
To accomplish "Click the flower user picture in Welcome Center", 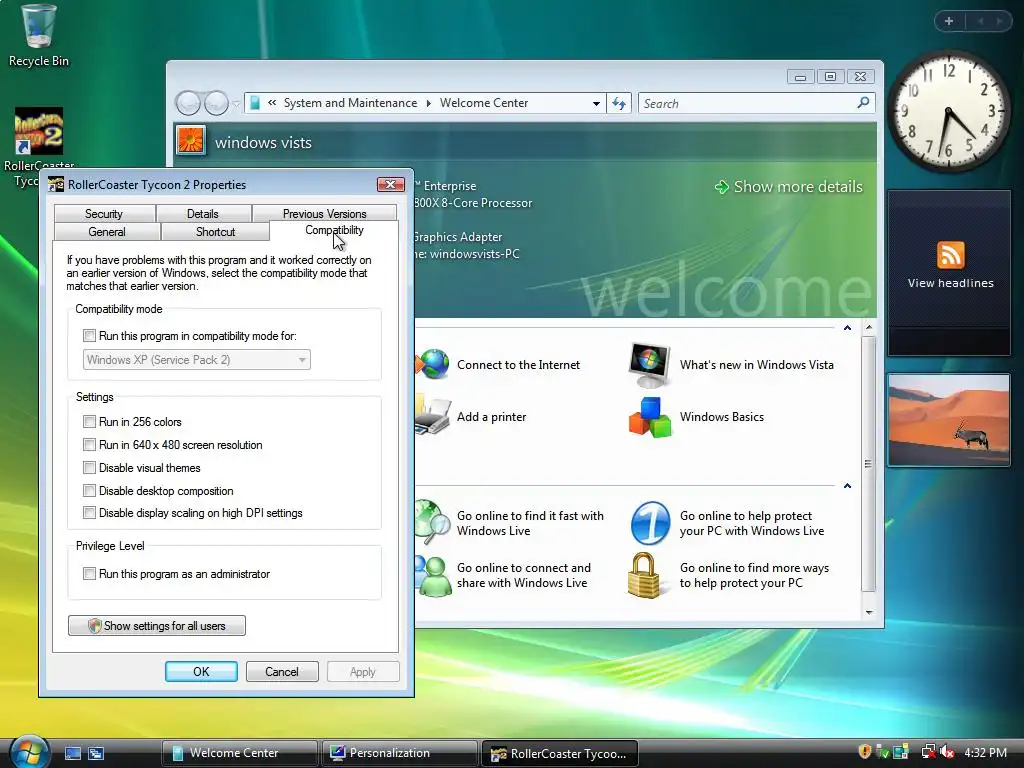I will tap(191, 140).
